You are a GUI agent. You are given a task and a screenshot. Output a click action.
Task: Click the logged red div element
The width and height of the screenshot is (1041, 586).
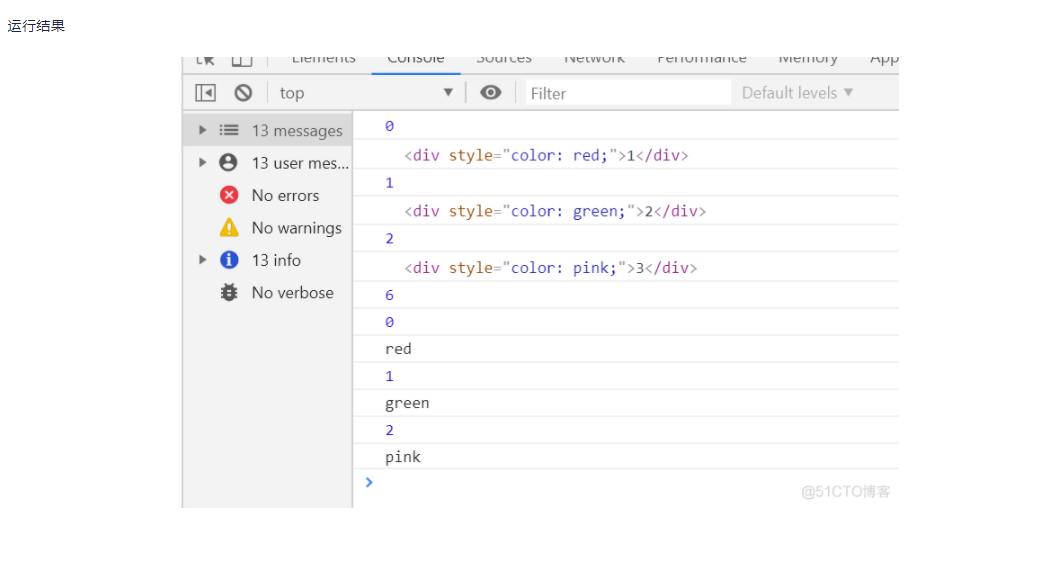(x=546, y=156)
